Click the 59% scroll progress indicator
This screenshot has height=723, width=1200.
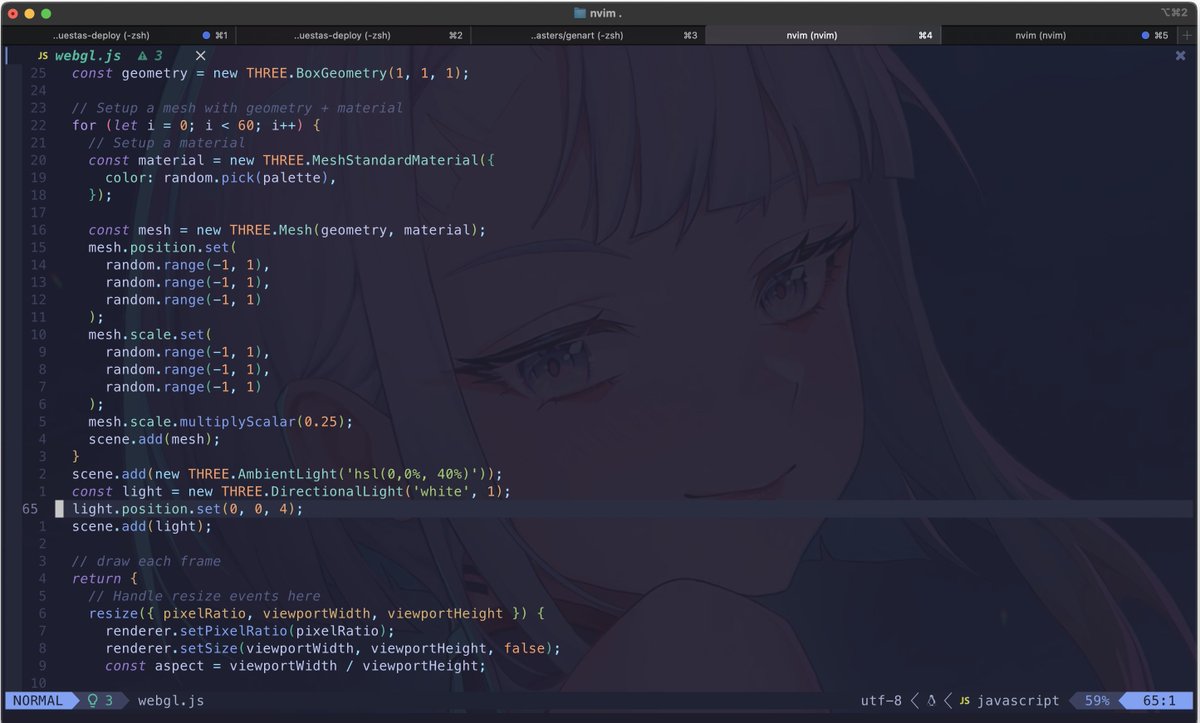coord(1097,701)
